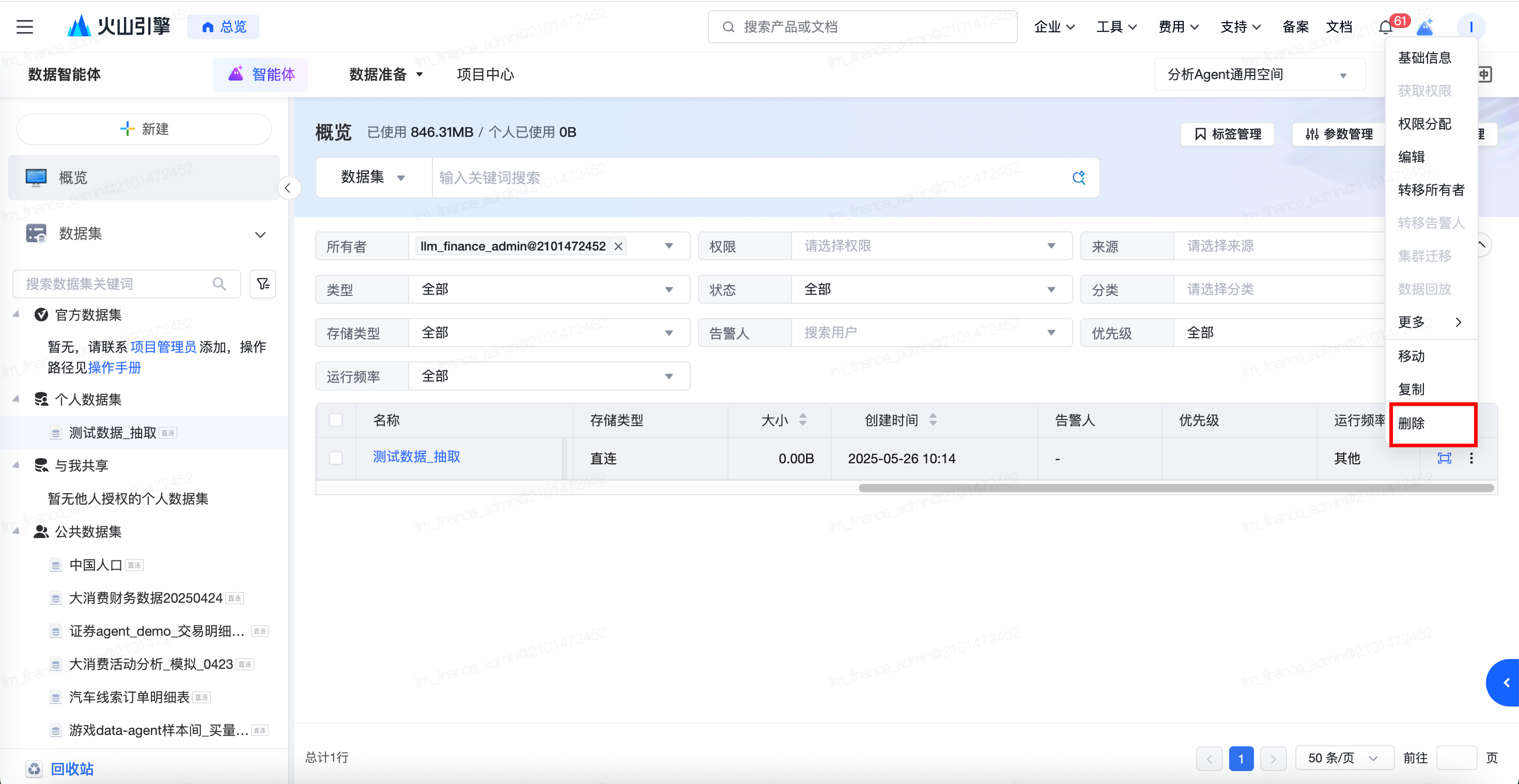Toggle select-all checkbox in table header
This screenshot has height=784, width=1519.
335,420
